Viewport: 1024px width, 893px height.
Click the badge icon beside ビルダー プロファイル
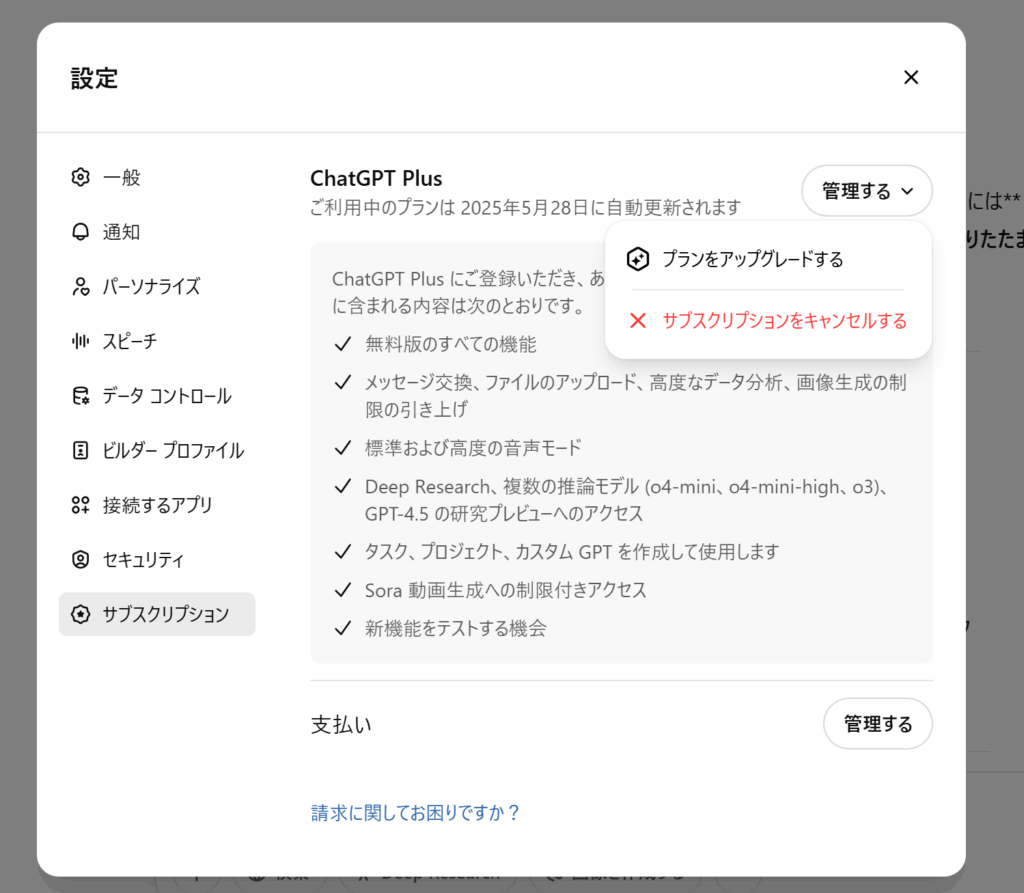pyautogui.click(x=80, y=450)
